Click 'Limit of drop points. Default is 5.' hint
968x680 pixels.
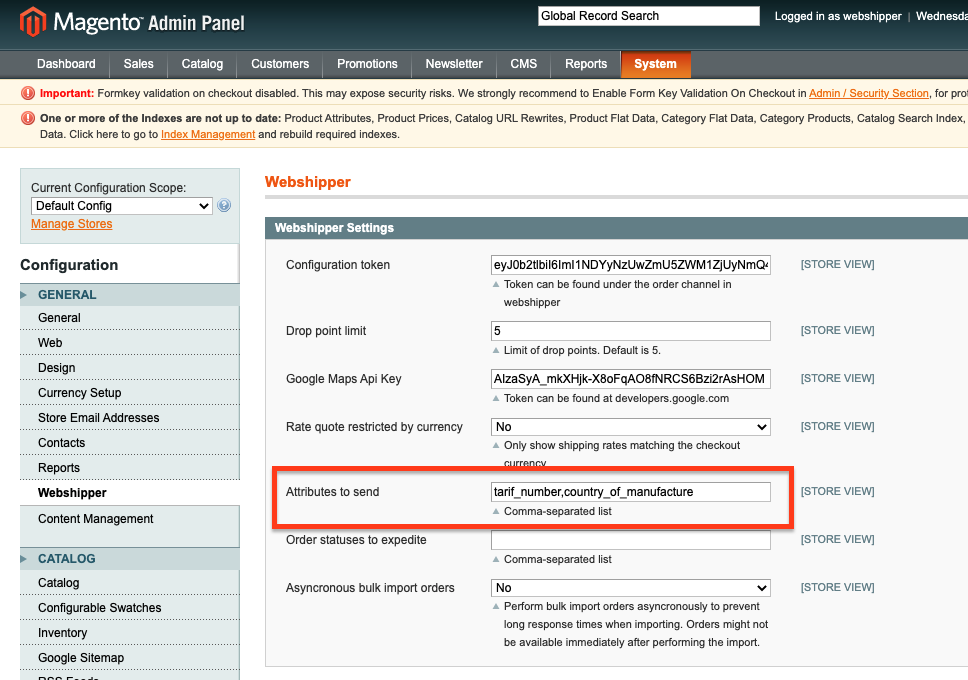582,350
